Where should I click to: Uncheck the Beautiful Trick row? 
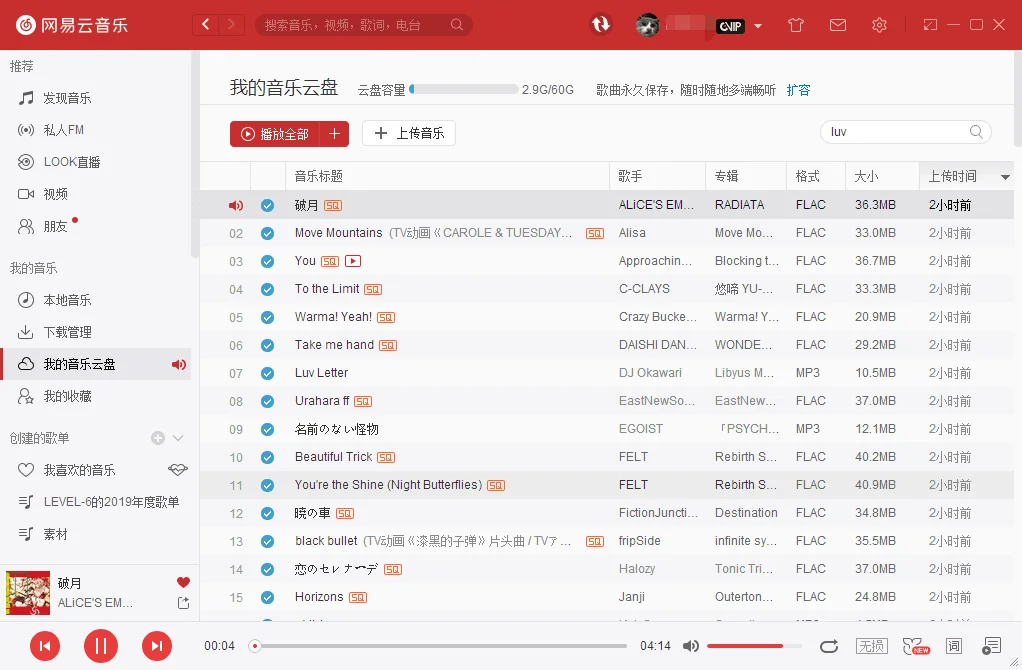point(268,457)
